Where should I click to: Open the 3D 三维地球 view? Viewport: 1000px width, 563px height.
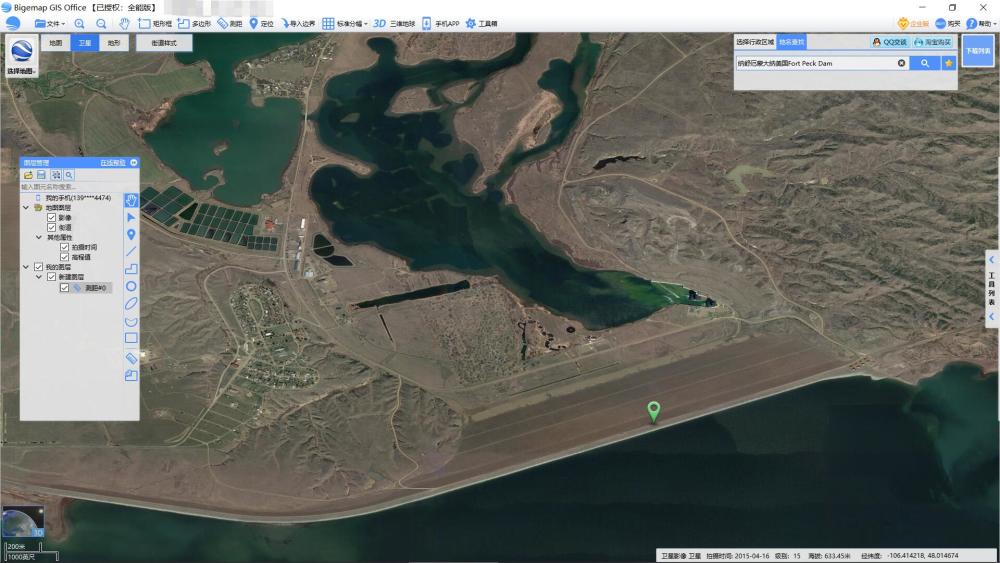[x=393, y=24]
